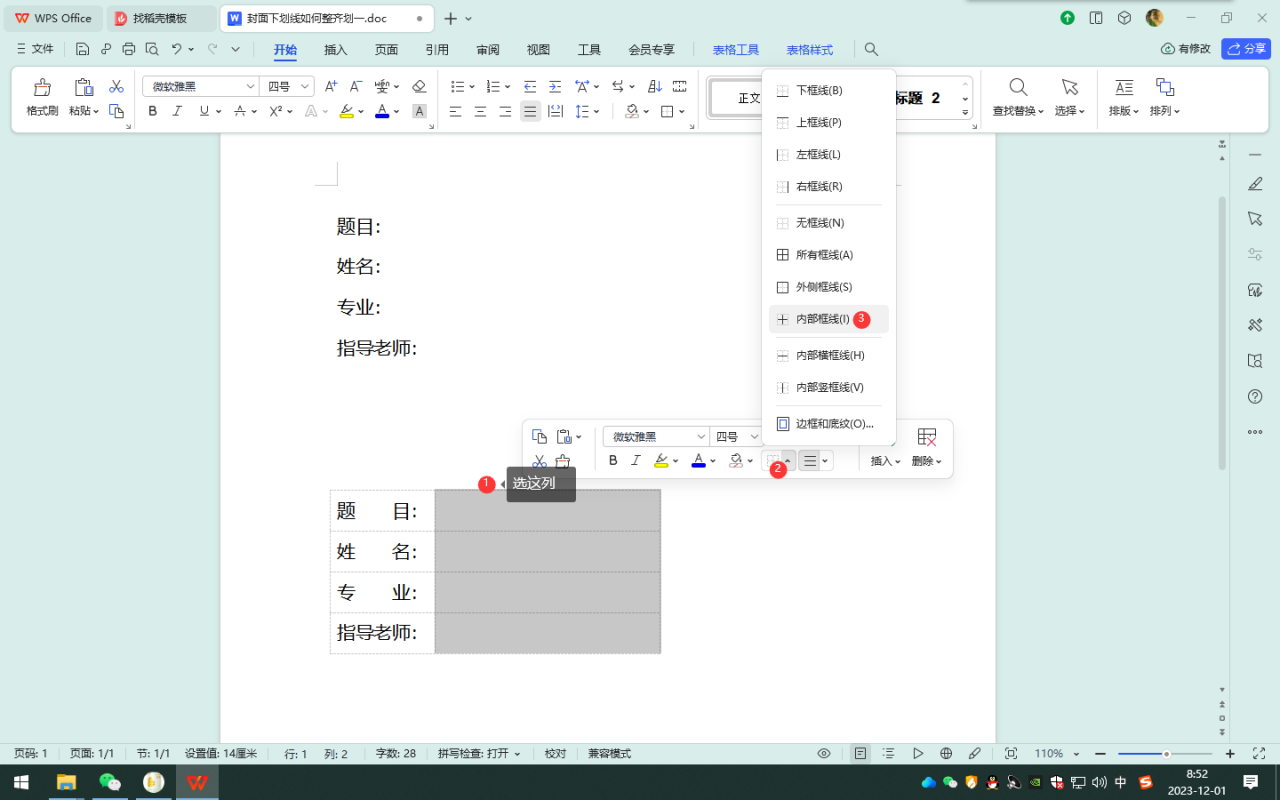Image resolution: width=1280 pixels, height=800 pixels.
Task: Click vertical scrollbar of the document
Action: pos(1222,332)
